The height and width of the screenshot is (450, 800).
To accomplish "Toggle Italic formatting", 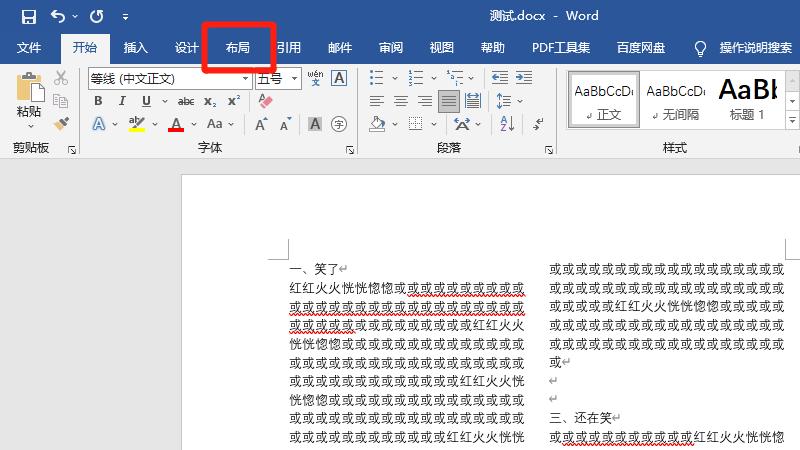I will pos(122,101).
